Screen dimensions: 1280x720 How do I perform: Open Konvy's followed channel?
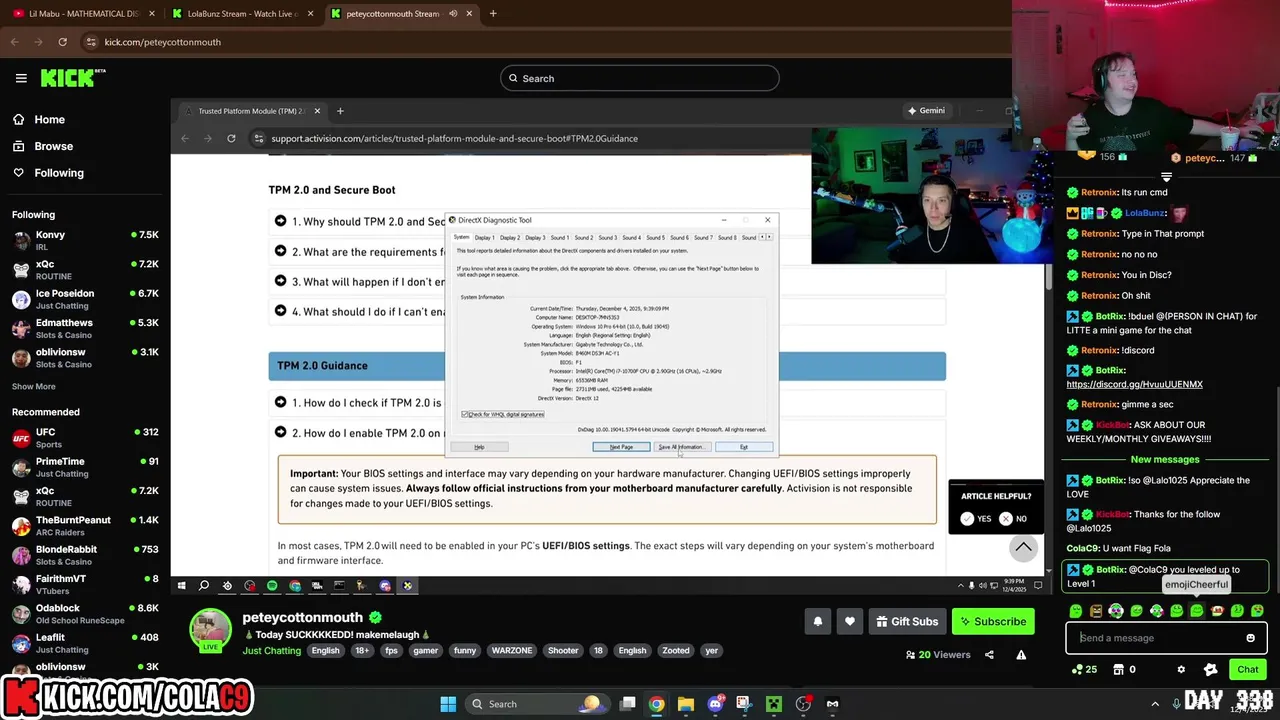(x=85, y=241)
